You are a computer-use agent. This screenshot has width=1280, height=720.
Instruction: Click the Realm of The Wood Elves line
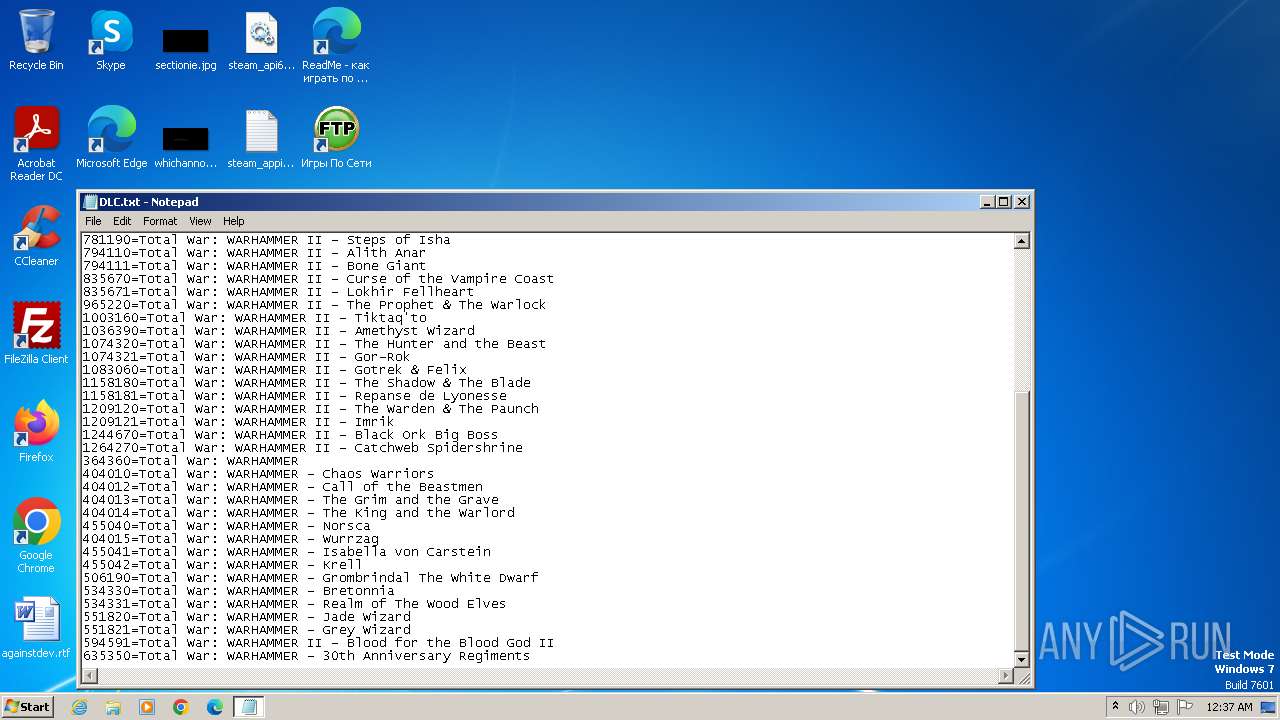click(294, 604)
